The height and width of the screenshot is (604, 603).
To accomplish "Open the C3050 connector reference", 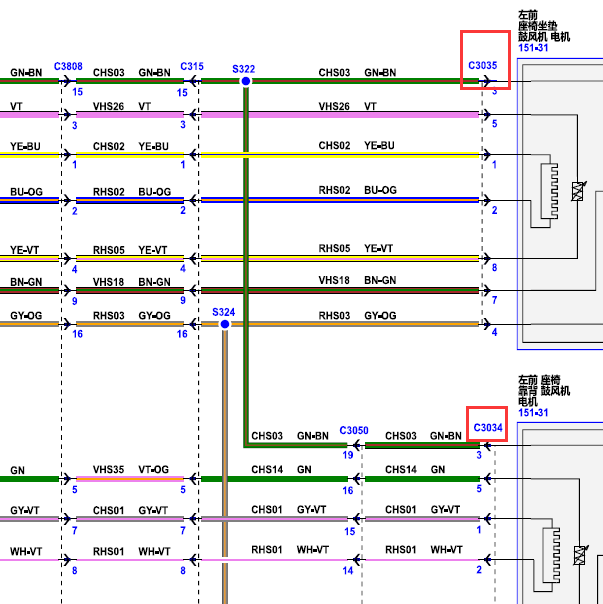I will click(354, 430).
